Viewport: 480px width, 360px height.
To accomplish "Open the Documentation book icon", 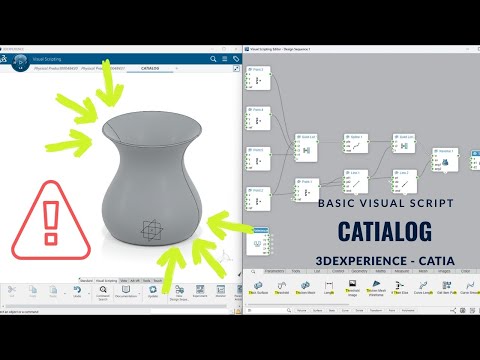I will pos(126,289).
